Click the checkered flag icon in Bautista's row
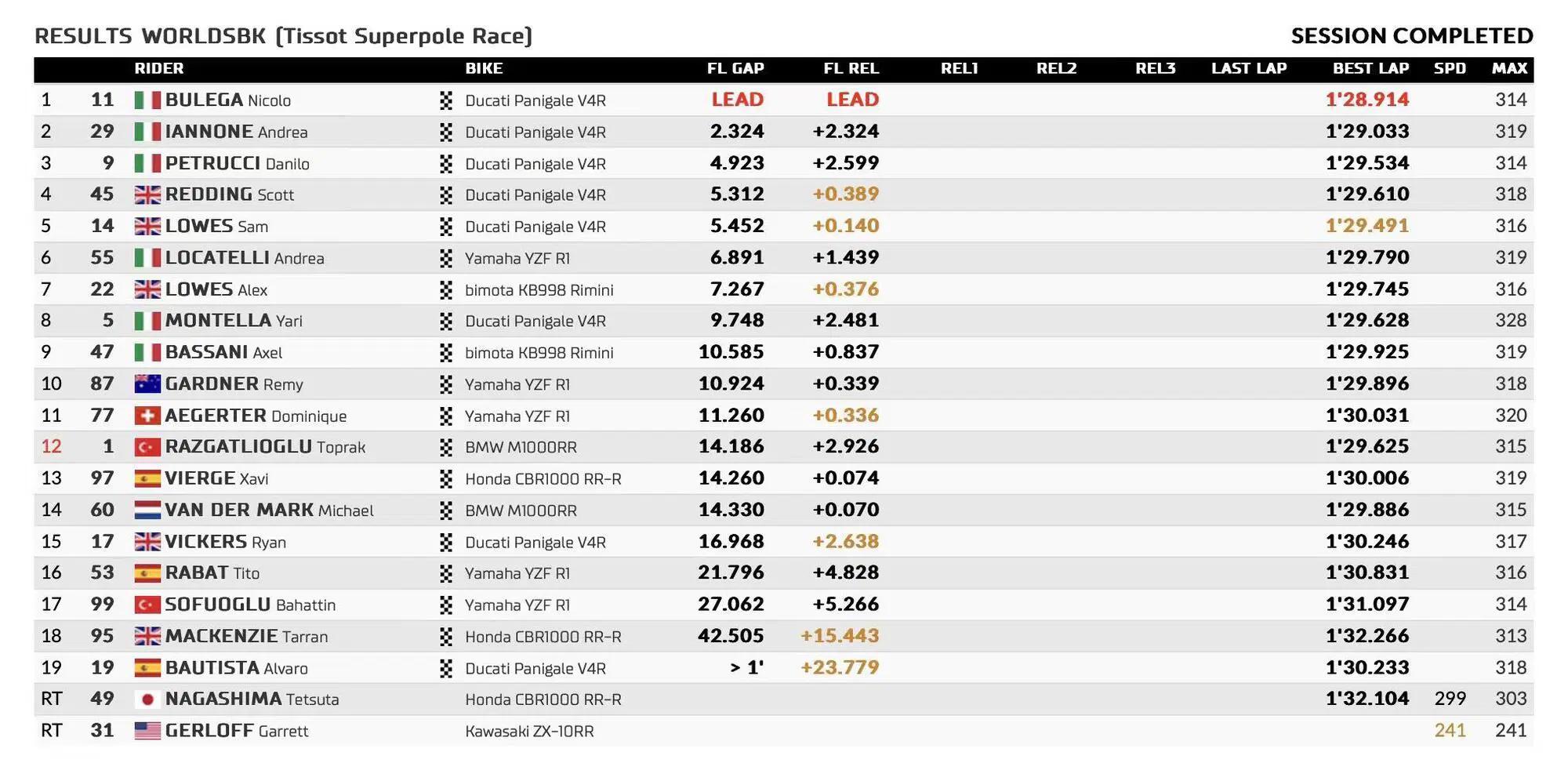1568x763 pixels. [x=446, y=668]
